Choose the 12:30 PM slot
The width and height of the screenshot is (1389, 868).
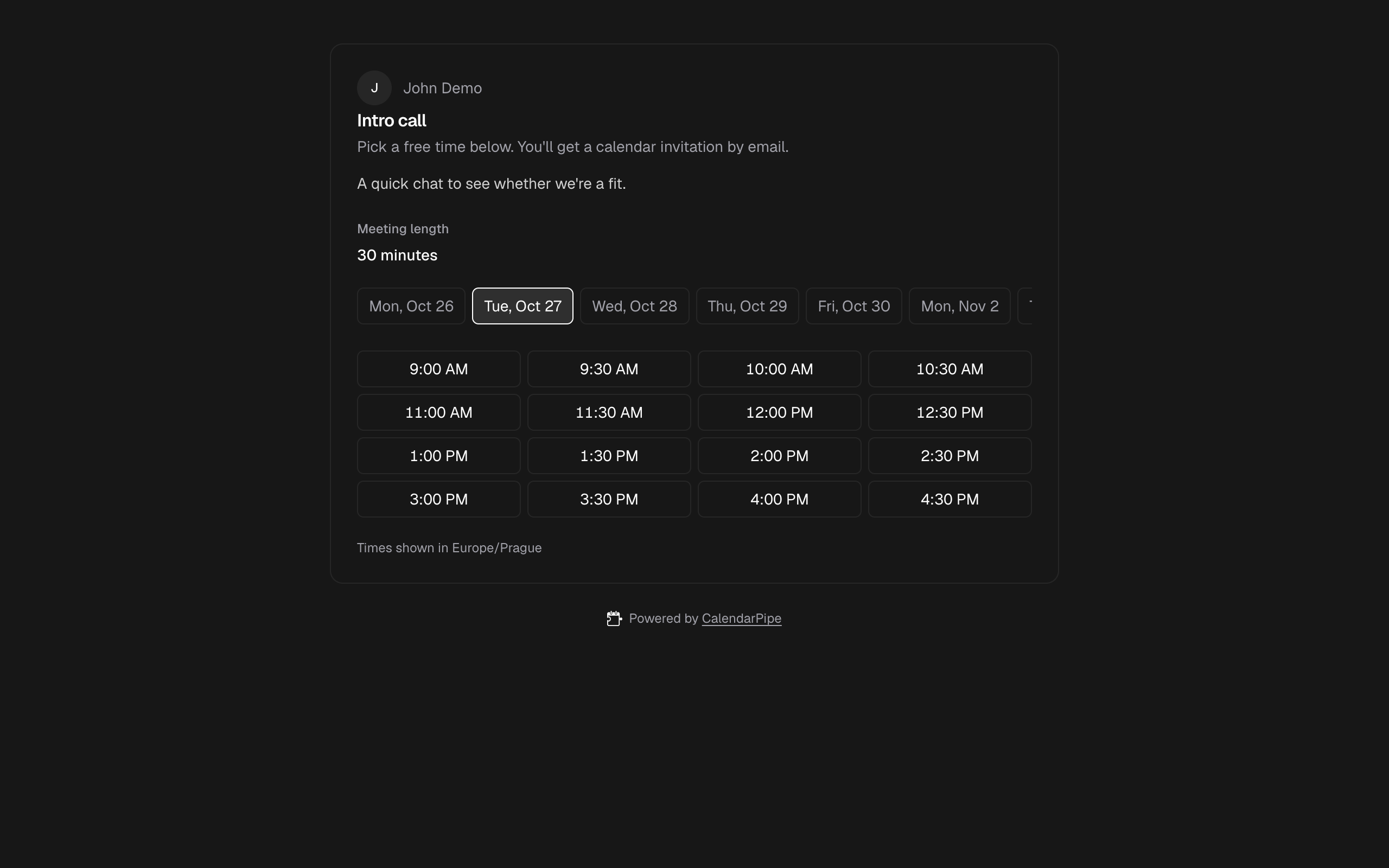point(950,412)
